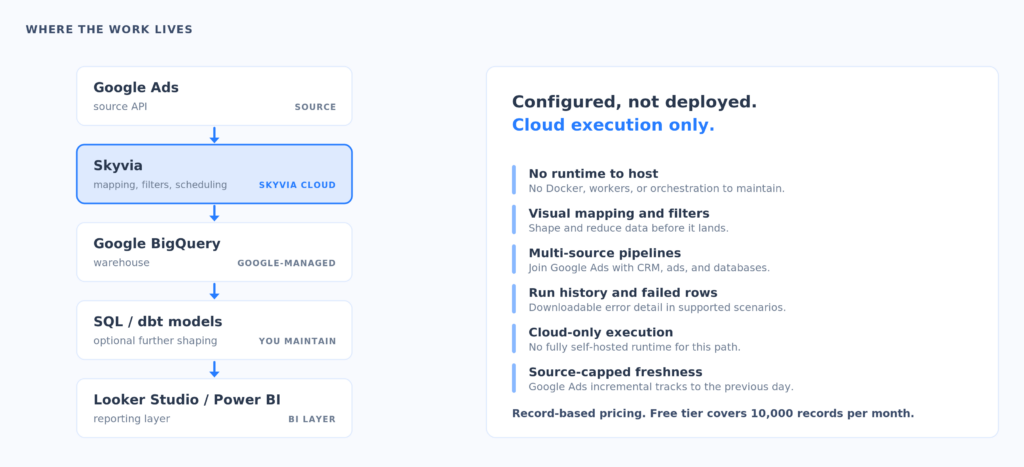Click 'mapping, filters, scheduling' subtitle
The width and height of the screenshot is (1024, 467).
(160, 185)
